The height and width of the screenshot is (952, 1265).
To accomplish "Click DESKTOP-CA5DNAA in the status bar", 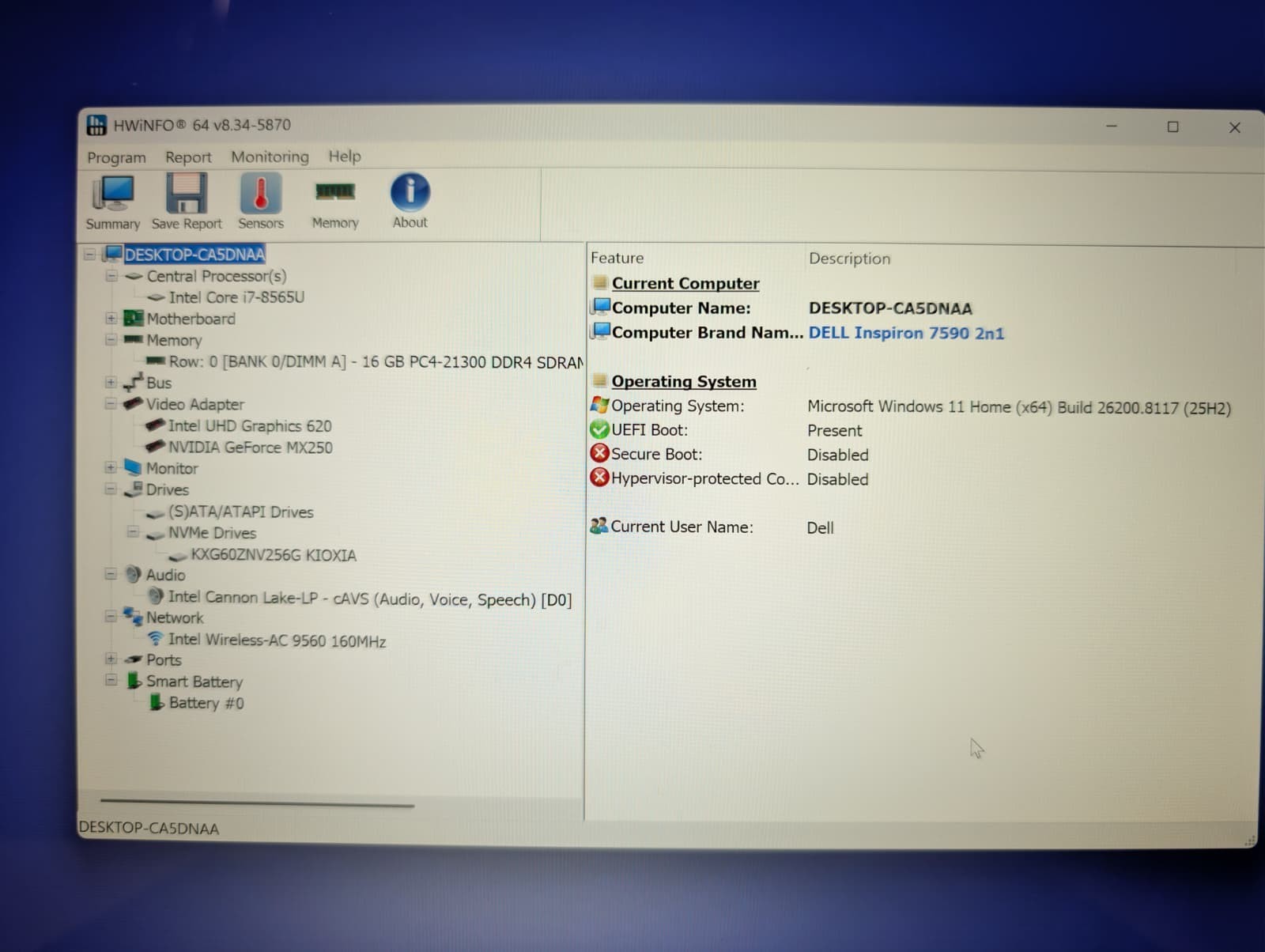I will click(x=149, y=828).
